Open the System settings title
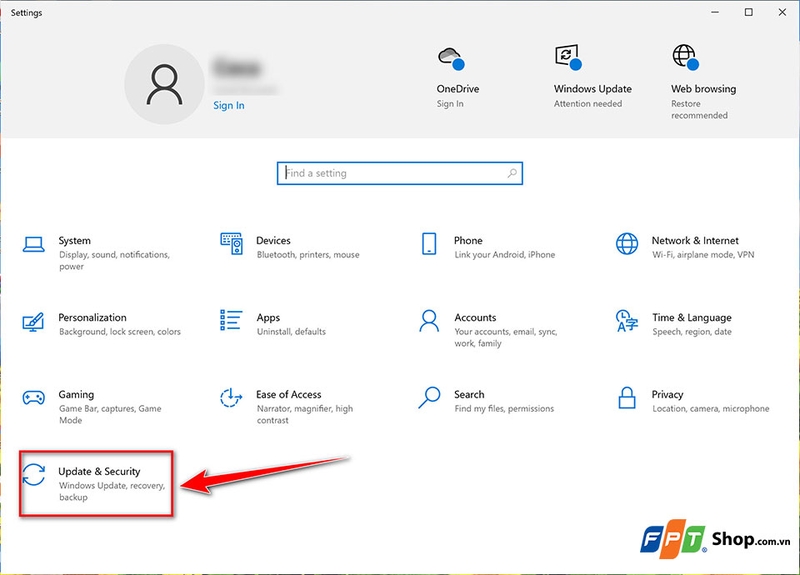The image size is (800, 575). pos(74,241)
